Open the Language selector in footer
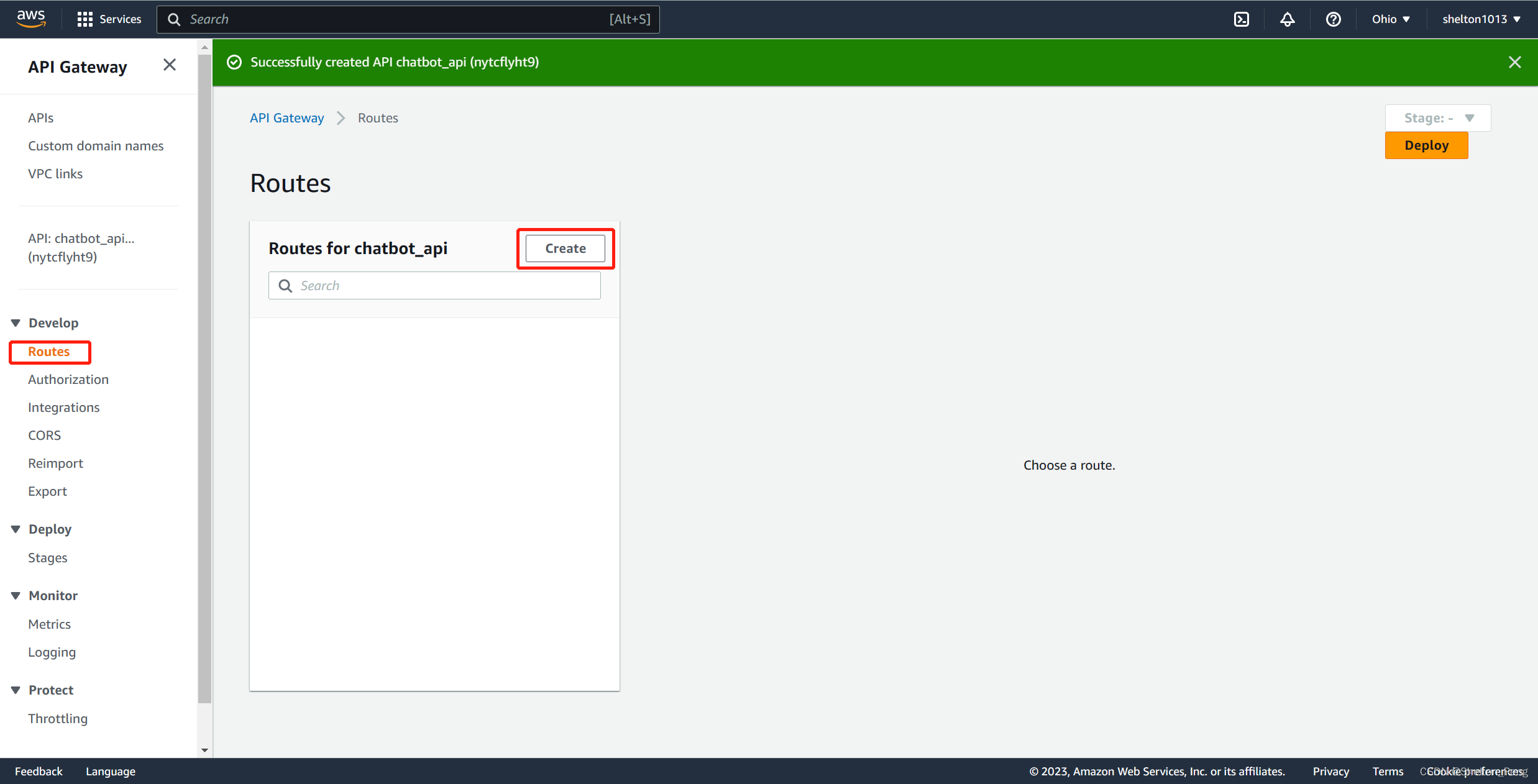The width and height of the screenshot is (1538, 784). click(111, 772)
